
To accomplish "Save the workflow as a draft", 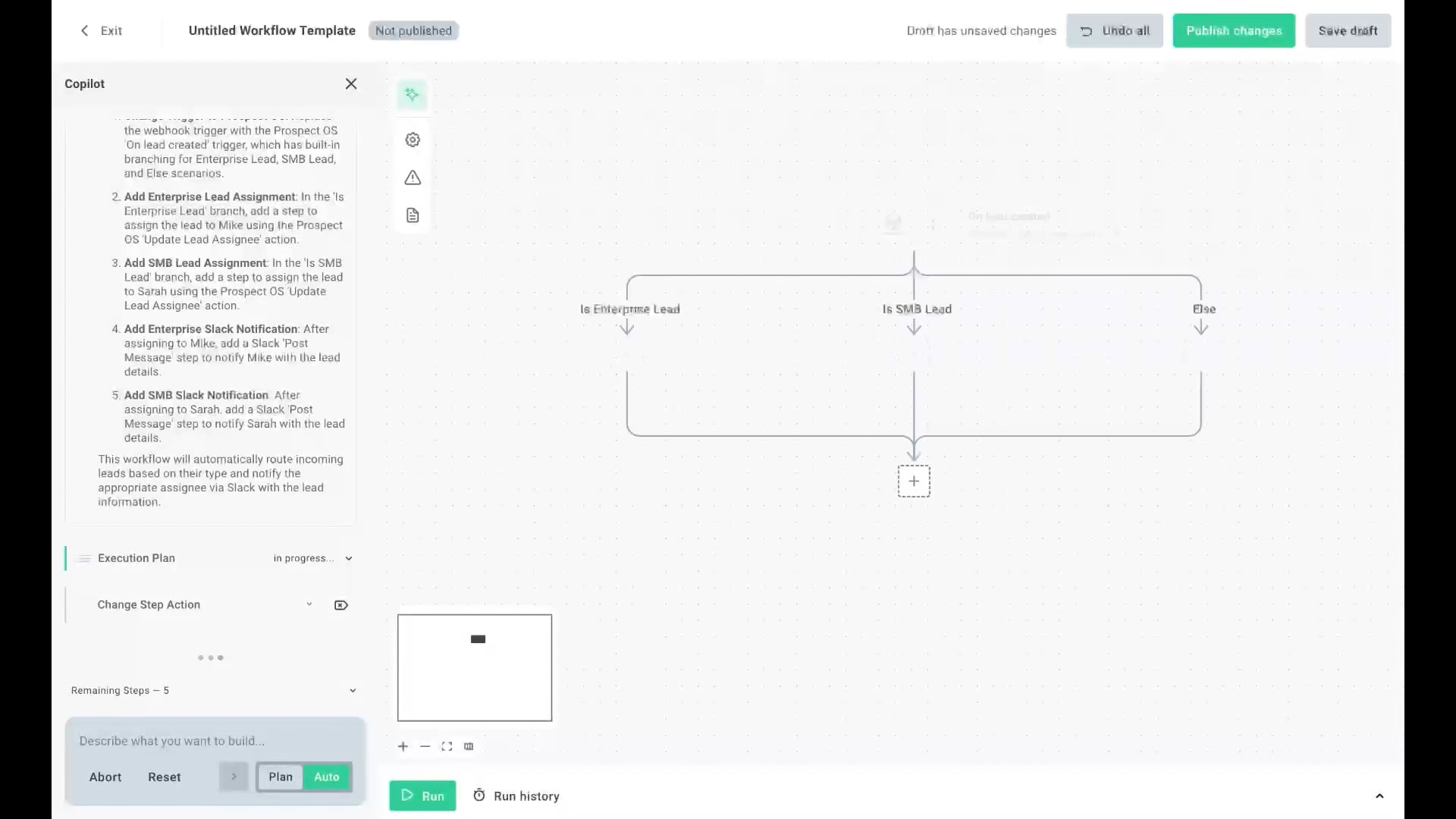I will [1348, 30].
